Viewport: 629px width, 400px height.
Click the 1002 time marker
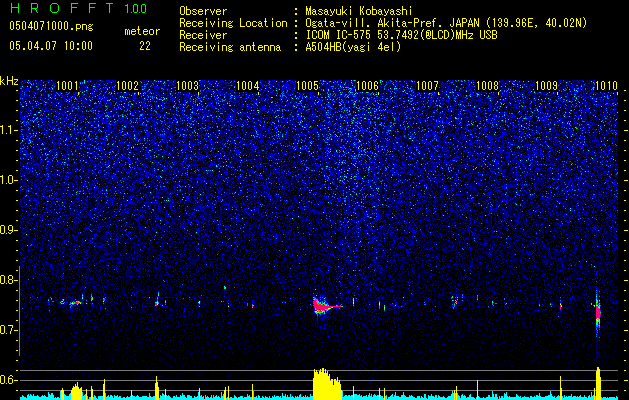tap(127, 86)
